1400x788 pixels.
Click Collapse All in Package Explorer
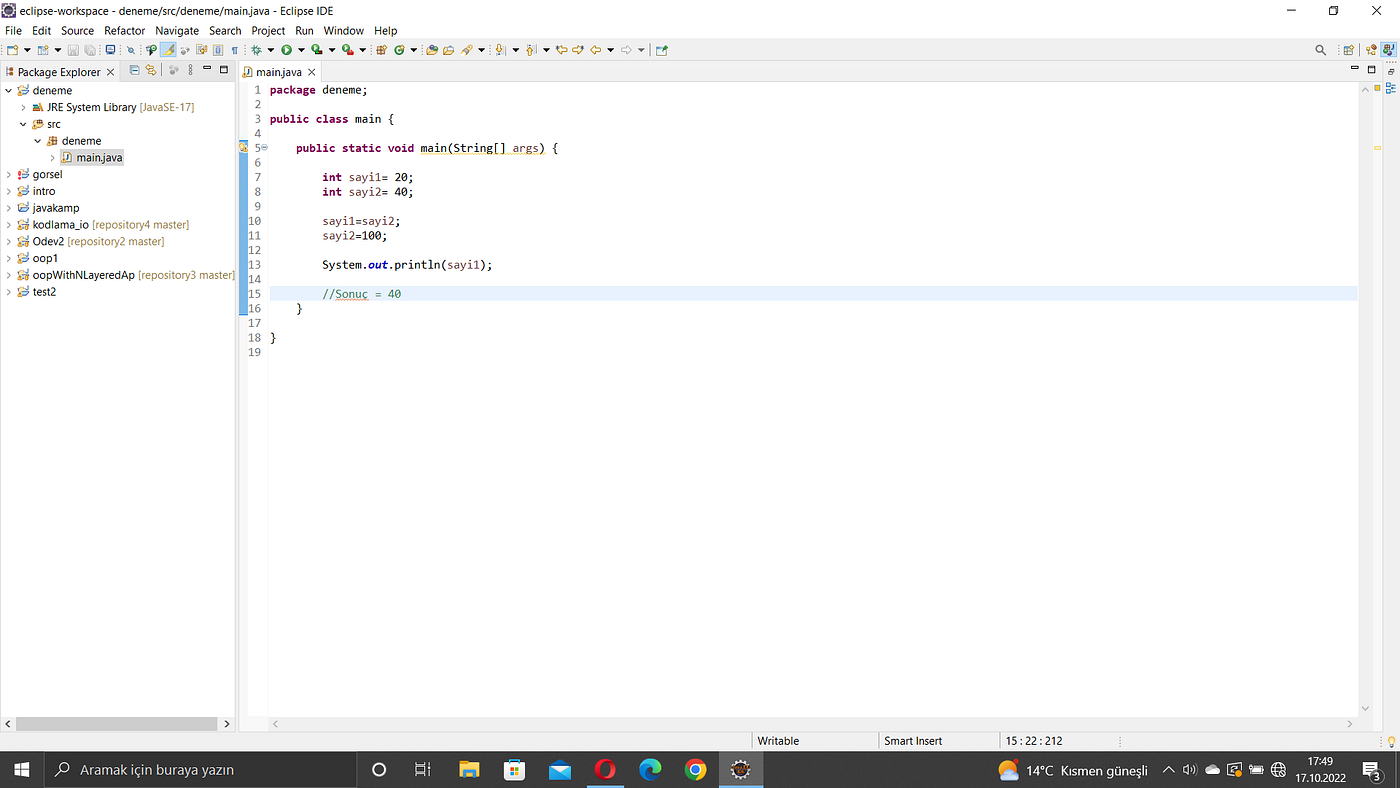click(x=134, y=70)
